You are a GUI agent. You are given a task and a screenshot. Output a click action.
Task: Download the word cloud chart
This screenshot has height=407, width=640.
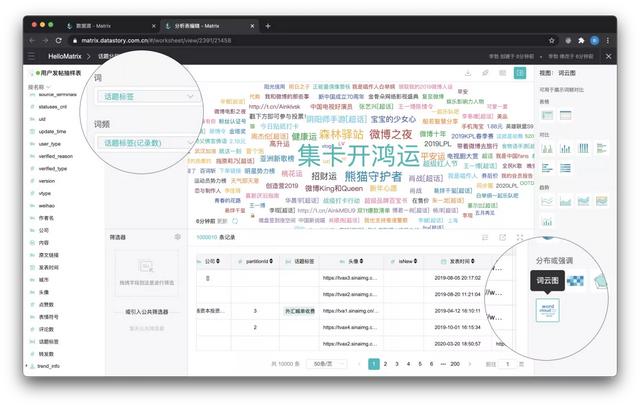pos(468,73)
